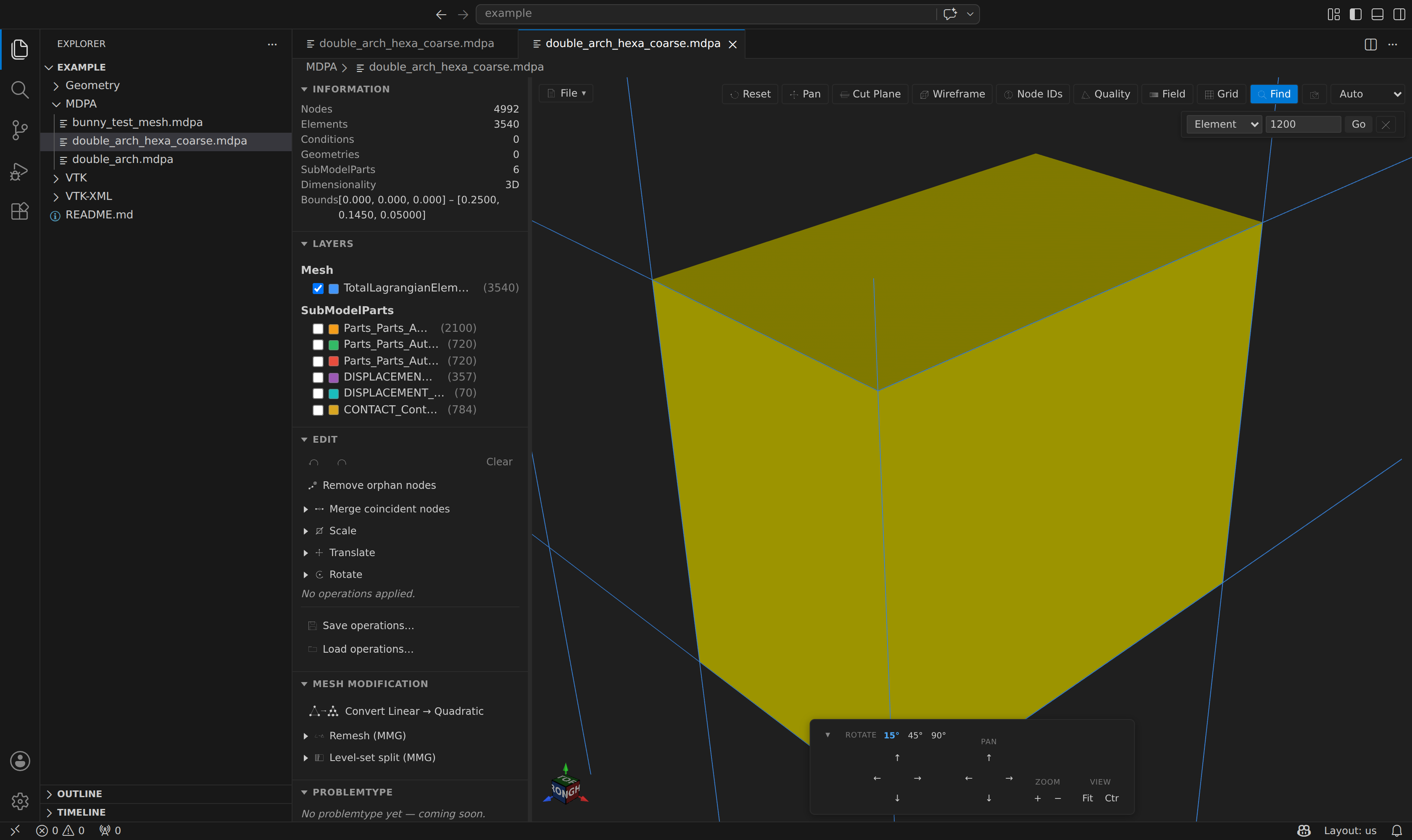Open the Source Control view icon

point(20,130)
